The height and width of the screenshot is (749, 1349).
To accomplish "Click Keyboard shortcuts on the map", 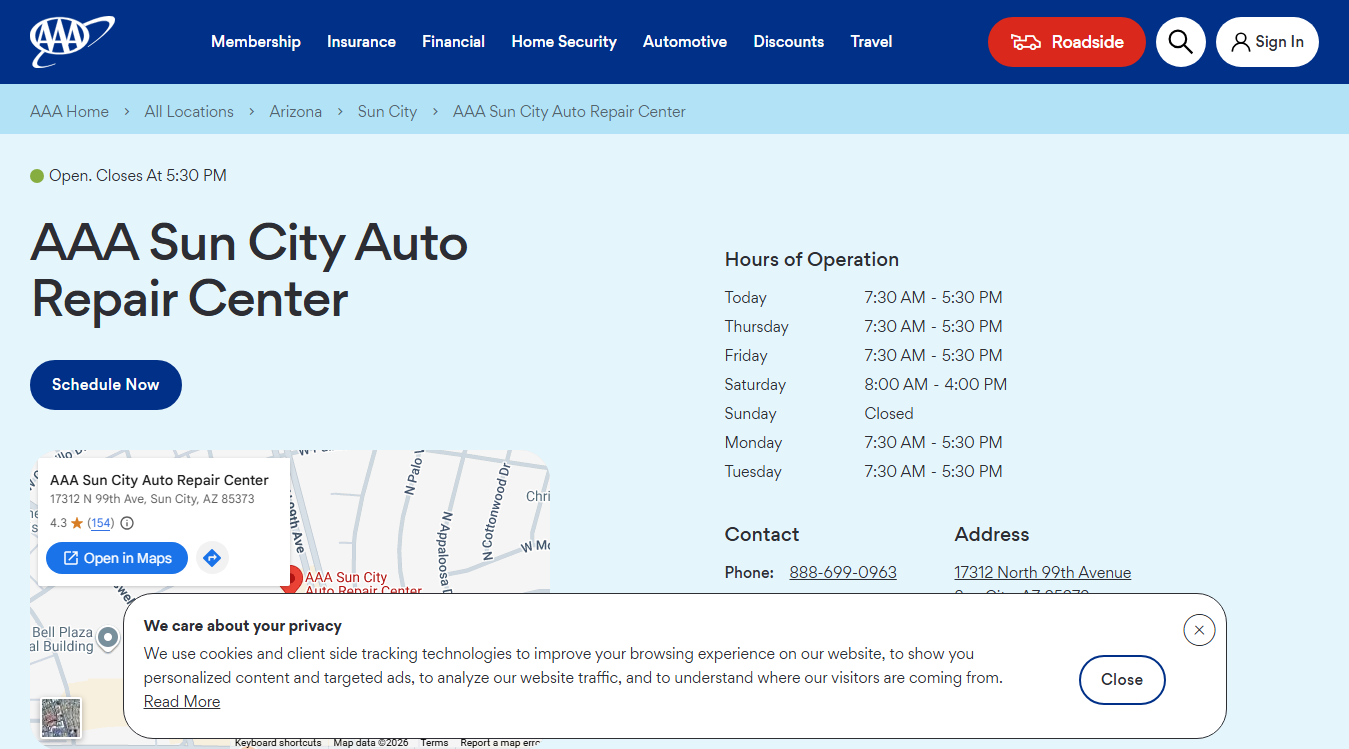I will (278, 743).
